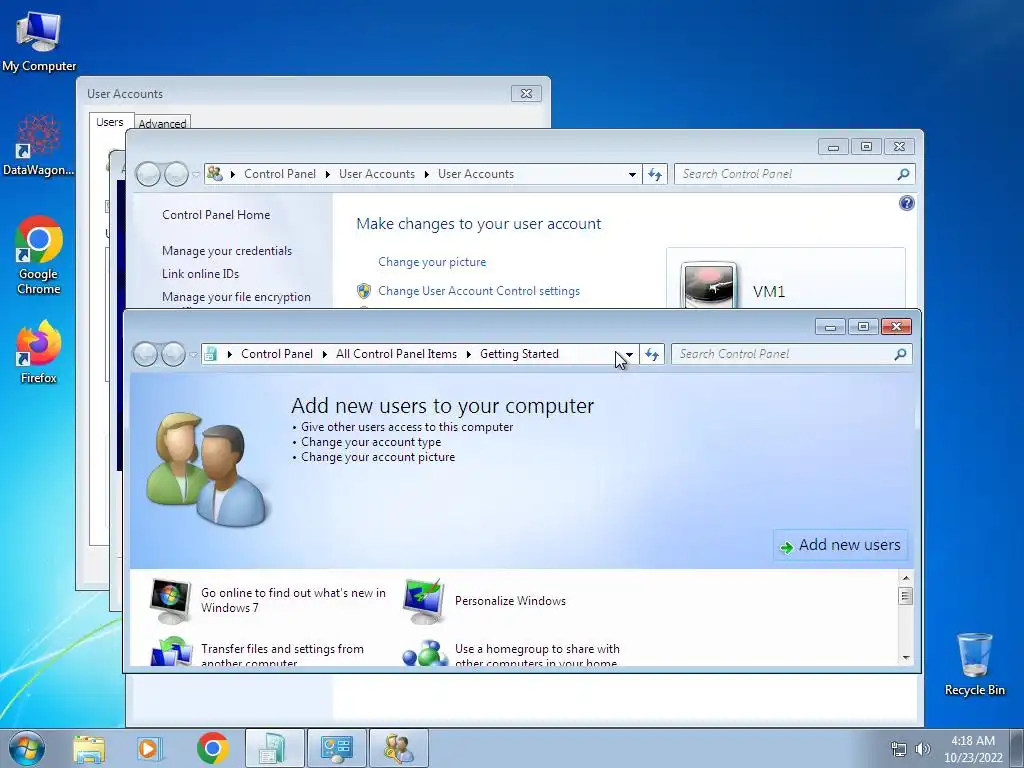Click Getting Started list scrollbar down arrow
Viewport: 1024px width, 768px height.
[x=905, y=658]
